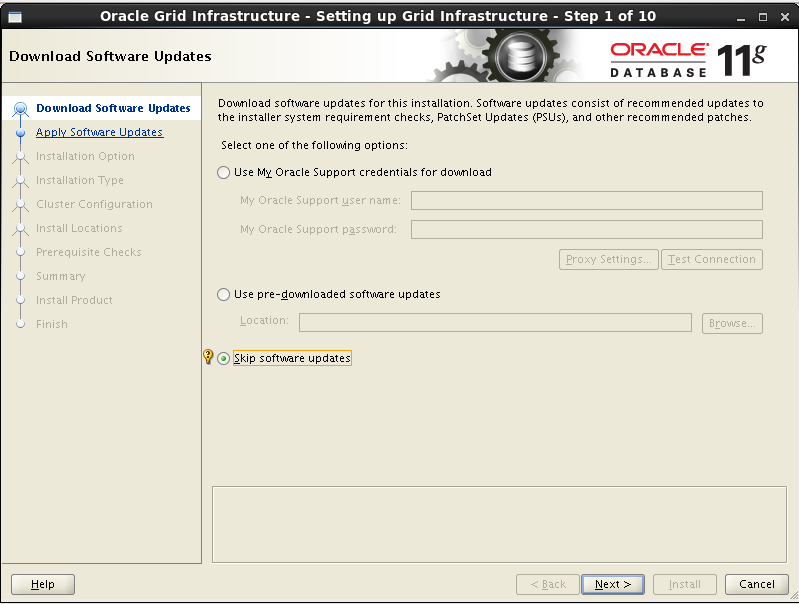This screenshot has width=799, height=604.
Task: Click the Download Software Updates page heading
Action: coord(110,56)
